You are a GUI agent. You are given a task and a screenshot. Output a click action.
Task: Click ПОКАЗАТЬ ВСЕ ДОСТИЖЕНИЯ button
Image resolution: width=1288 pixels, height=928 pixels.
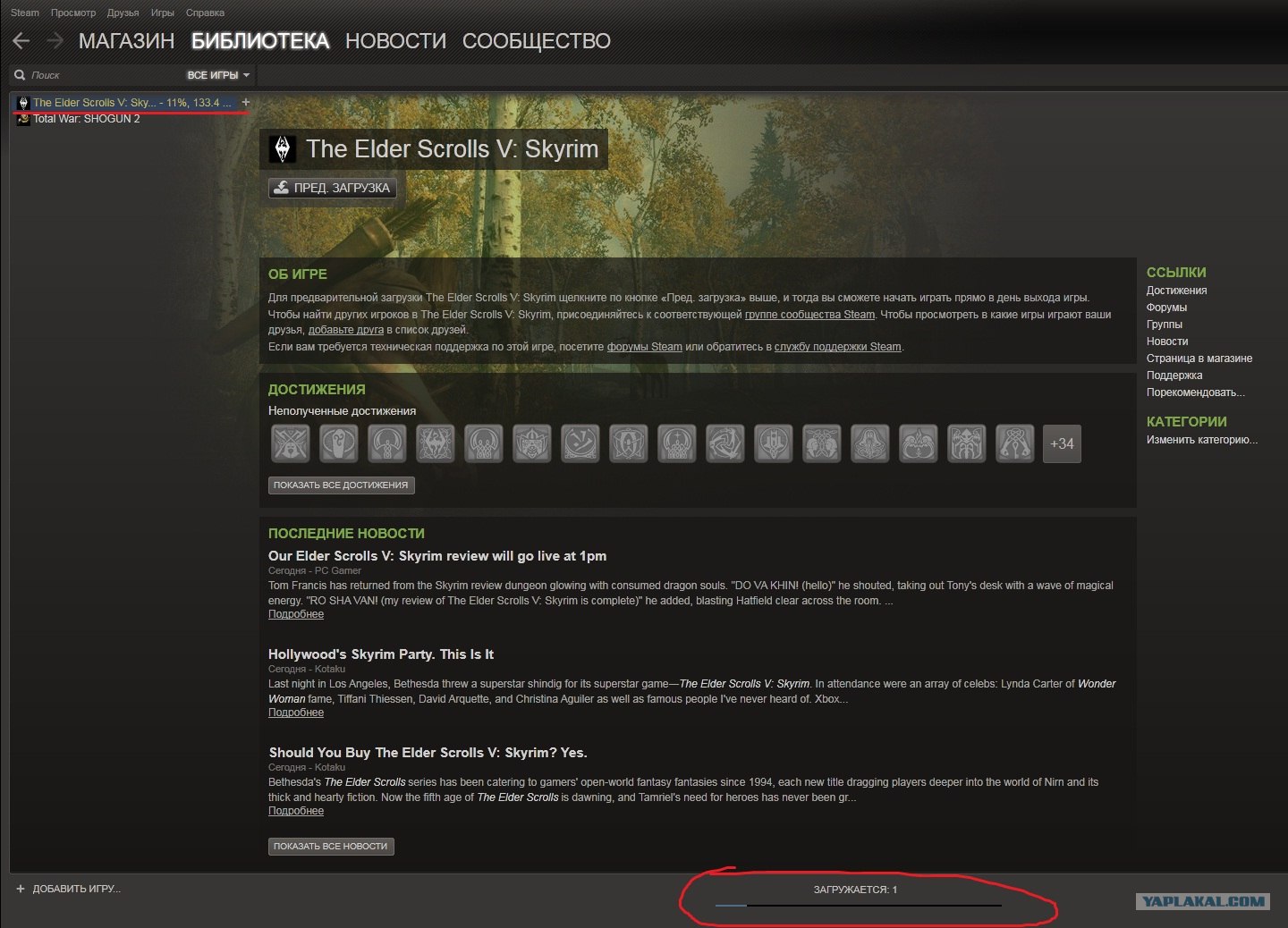pos(341,485)
